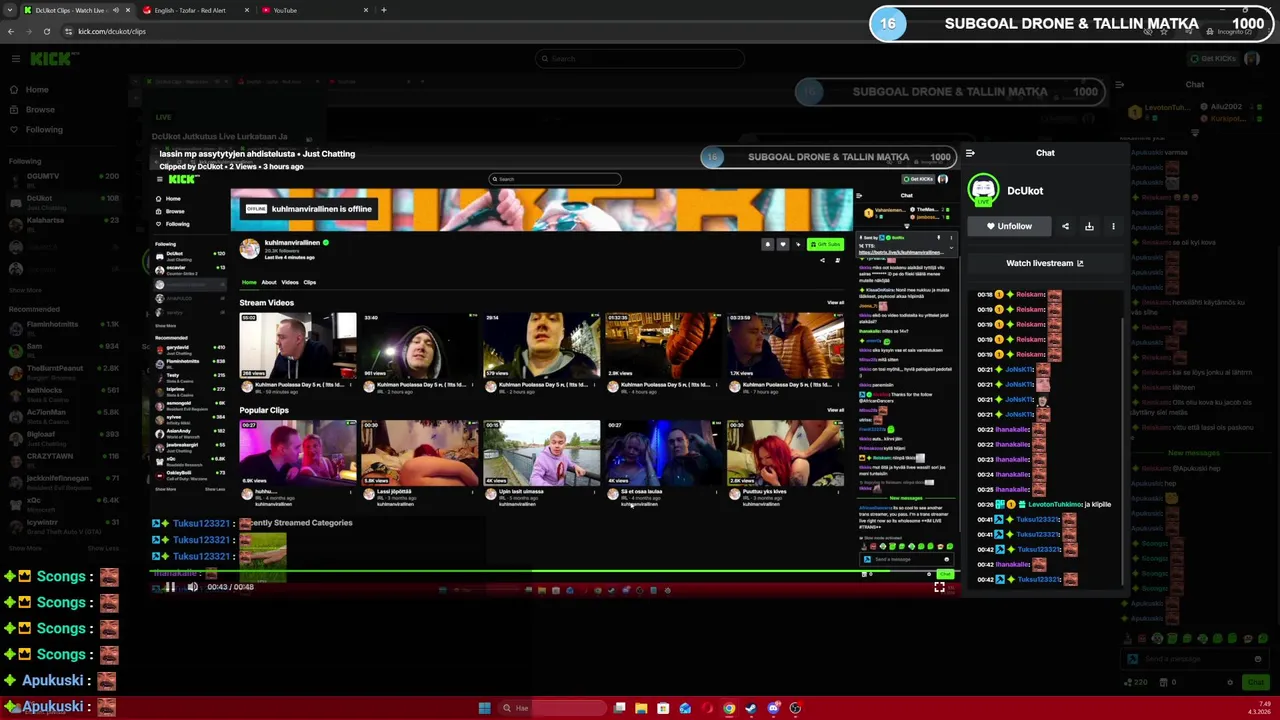Unfollow DcUkot in the clip modal
Image resolution: width=1280 pixels, height=720 pixels.
click(1009, 226)
